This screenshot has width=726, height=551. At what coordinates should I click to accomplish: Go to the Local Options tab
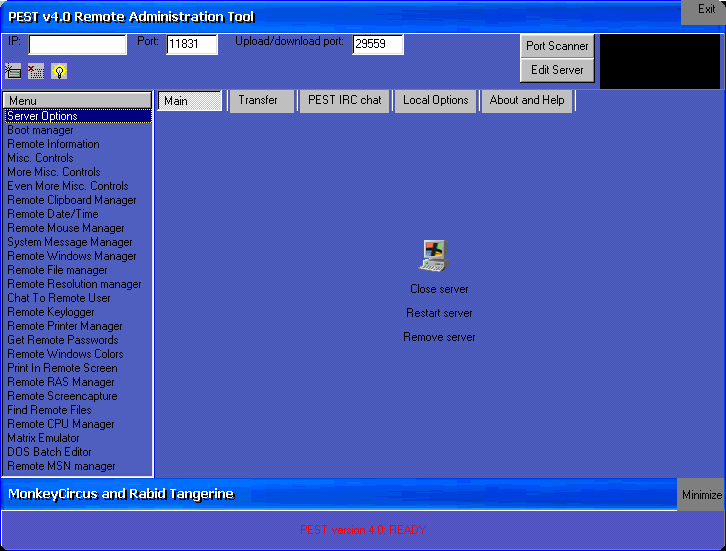click(x=435, y=100)
